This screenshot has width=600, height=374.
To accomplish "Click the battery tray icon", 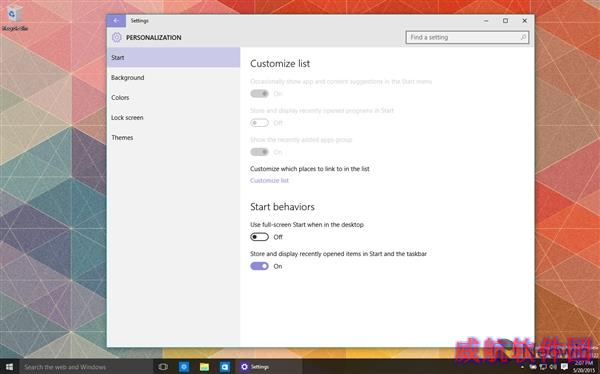I will pyautogui.click(x=533, y=367).
